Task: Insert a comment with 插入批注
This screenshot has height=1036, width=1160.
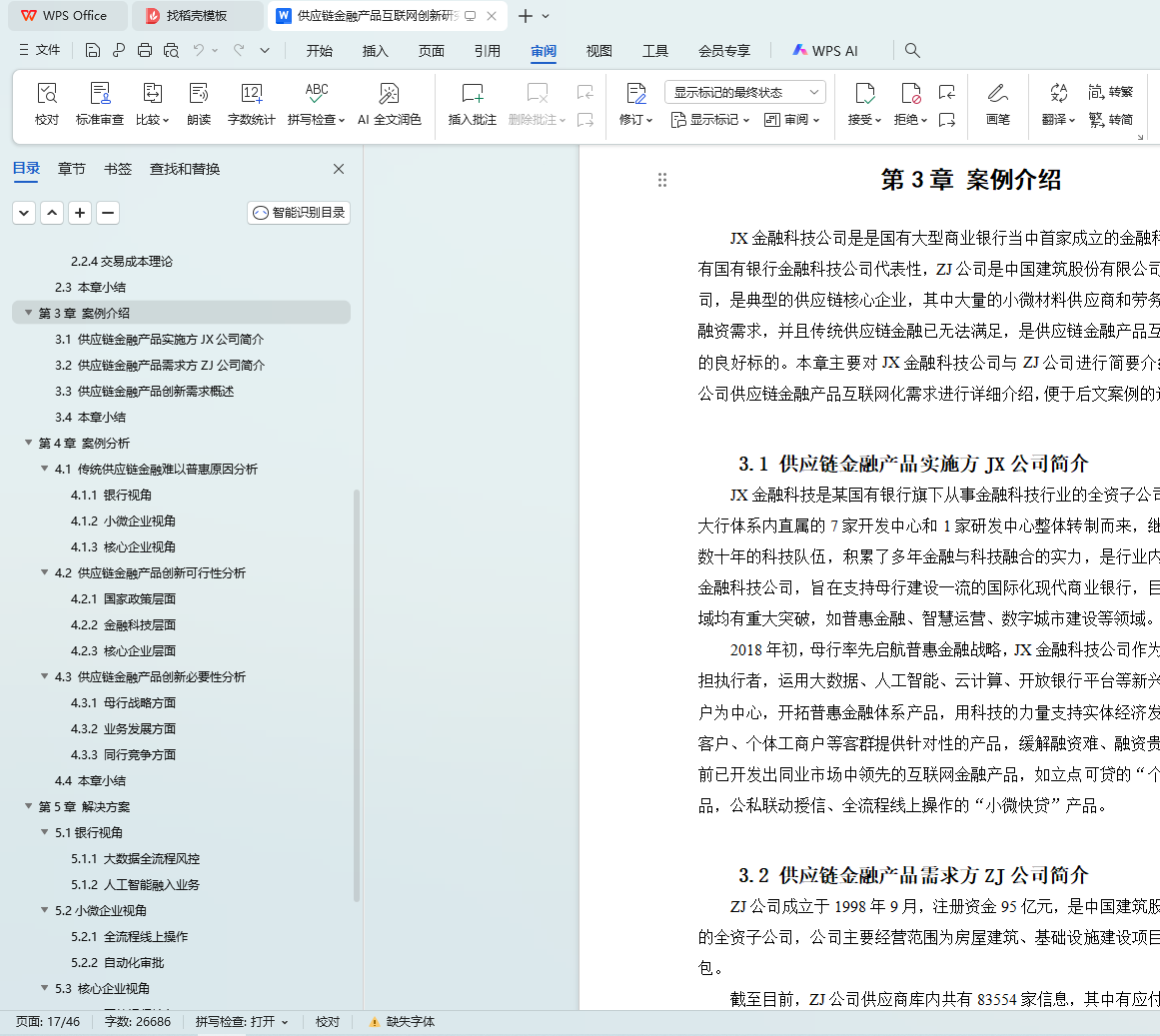Action: tap(472, 104)
